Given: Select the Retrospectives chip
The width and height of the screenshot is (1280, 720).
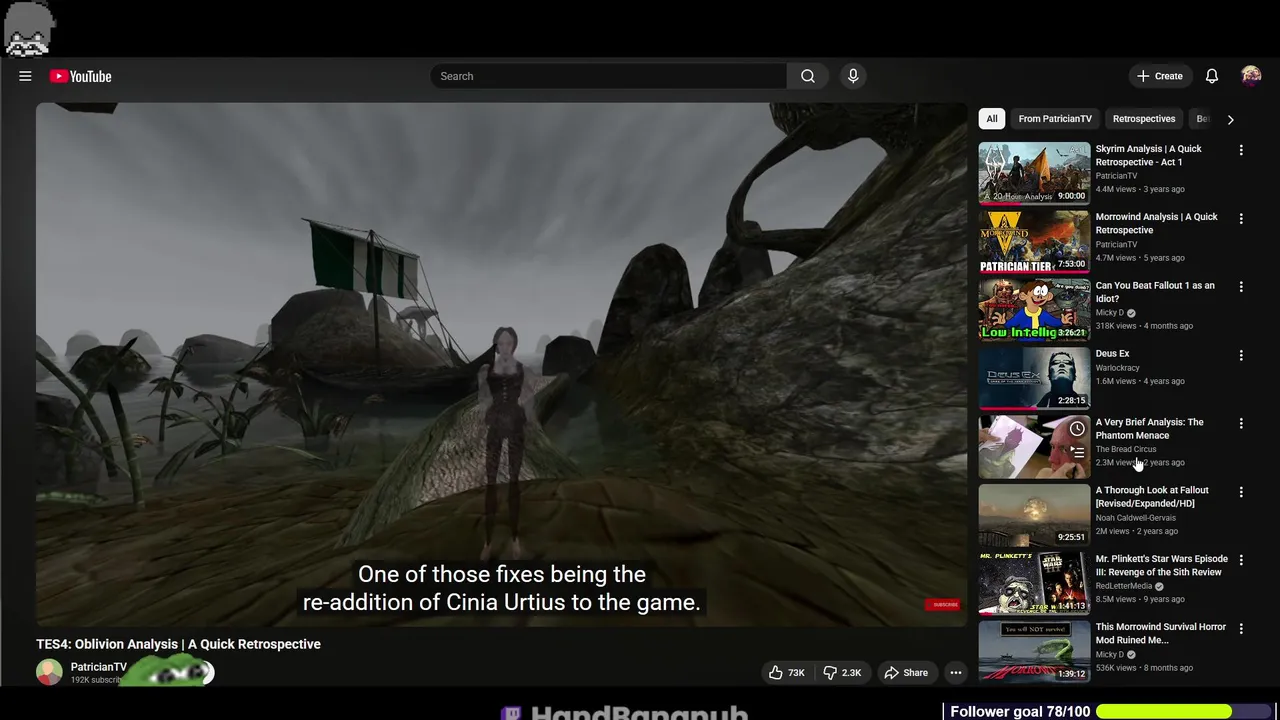Looking at the screenshot, I should 1143,119.
